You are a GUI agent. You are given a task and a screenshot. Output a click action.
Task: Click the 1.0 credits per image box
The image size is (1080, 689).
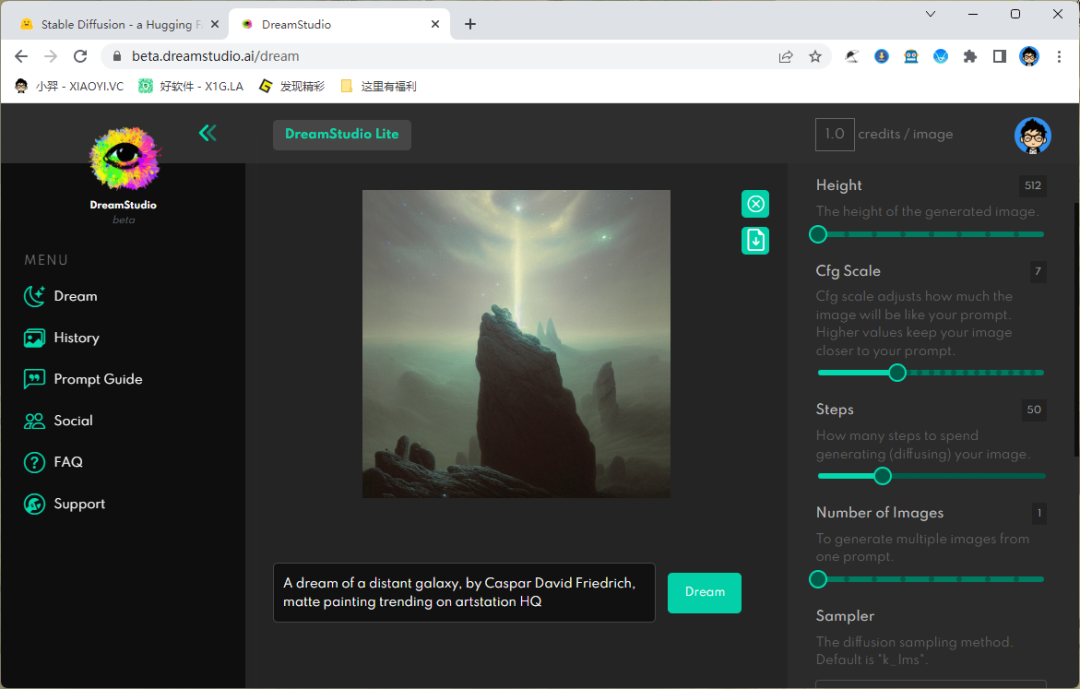point(835,134)
